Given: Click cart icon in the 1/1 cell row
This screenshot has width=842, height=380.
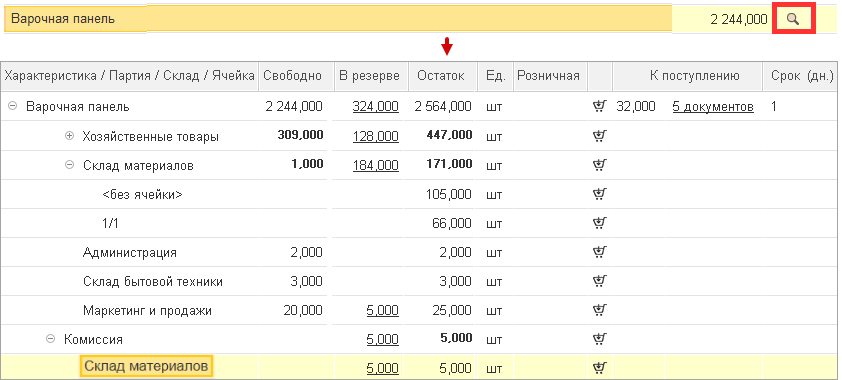Looking at the screenshot, I should (x=599, y=223).
